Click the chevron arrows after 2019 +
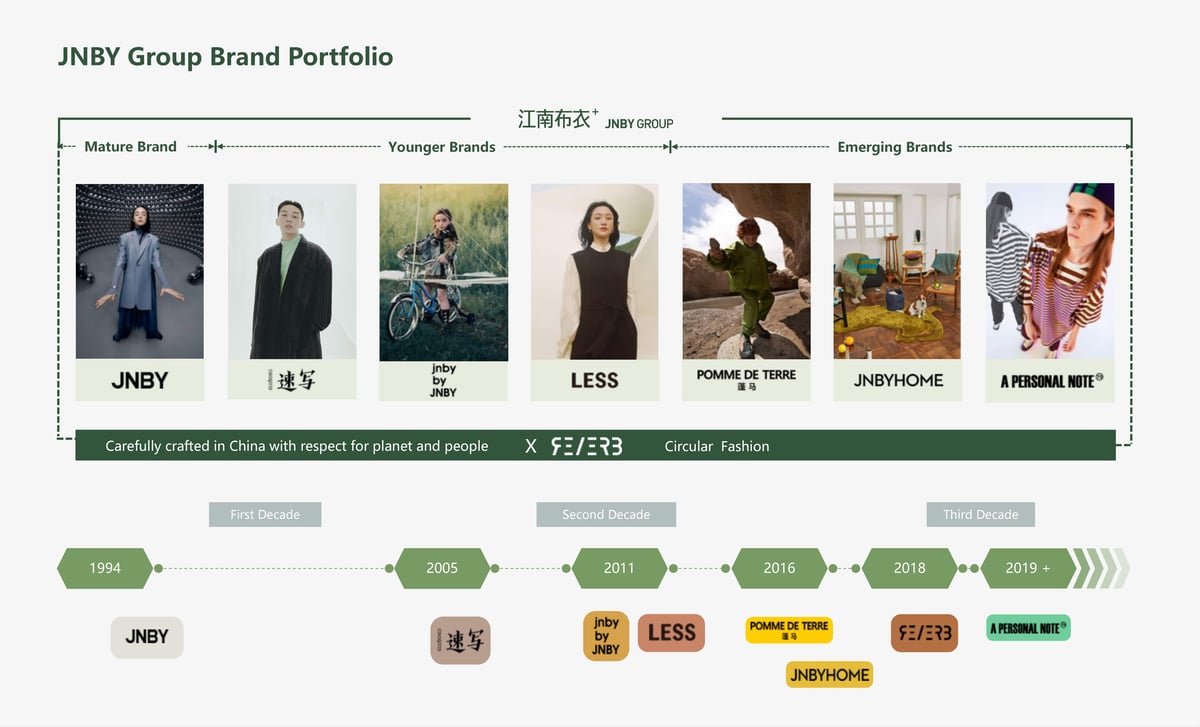Image resolution: width=1200 pixels, height=727 pixels. 1102,568
